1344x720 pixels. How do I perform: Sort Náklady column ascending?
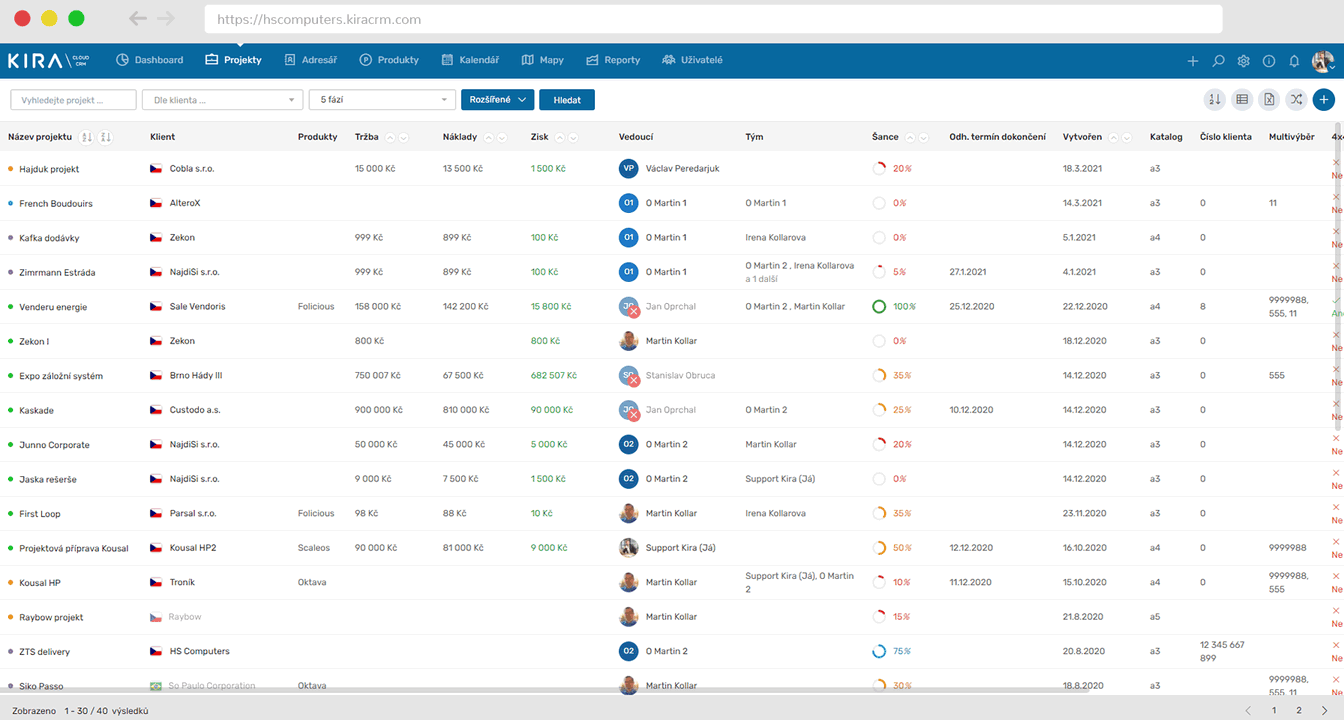tap(488, 137)
